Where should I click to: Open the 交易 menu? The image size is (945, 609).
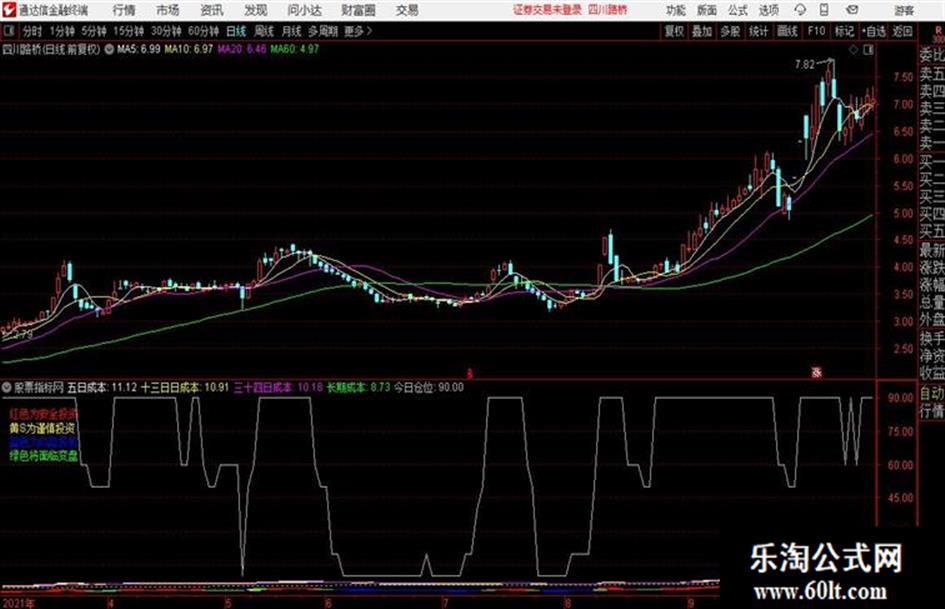(407, 10)
